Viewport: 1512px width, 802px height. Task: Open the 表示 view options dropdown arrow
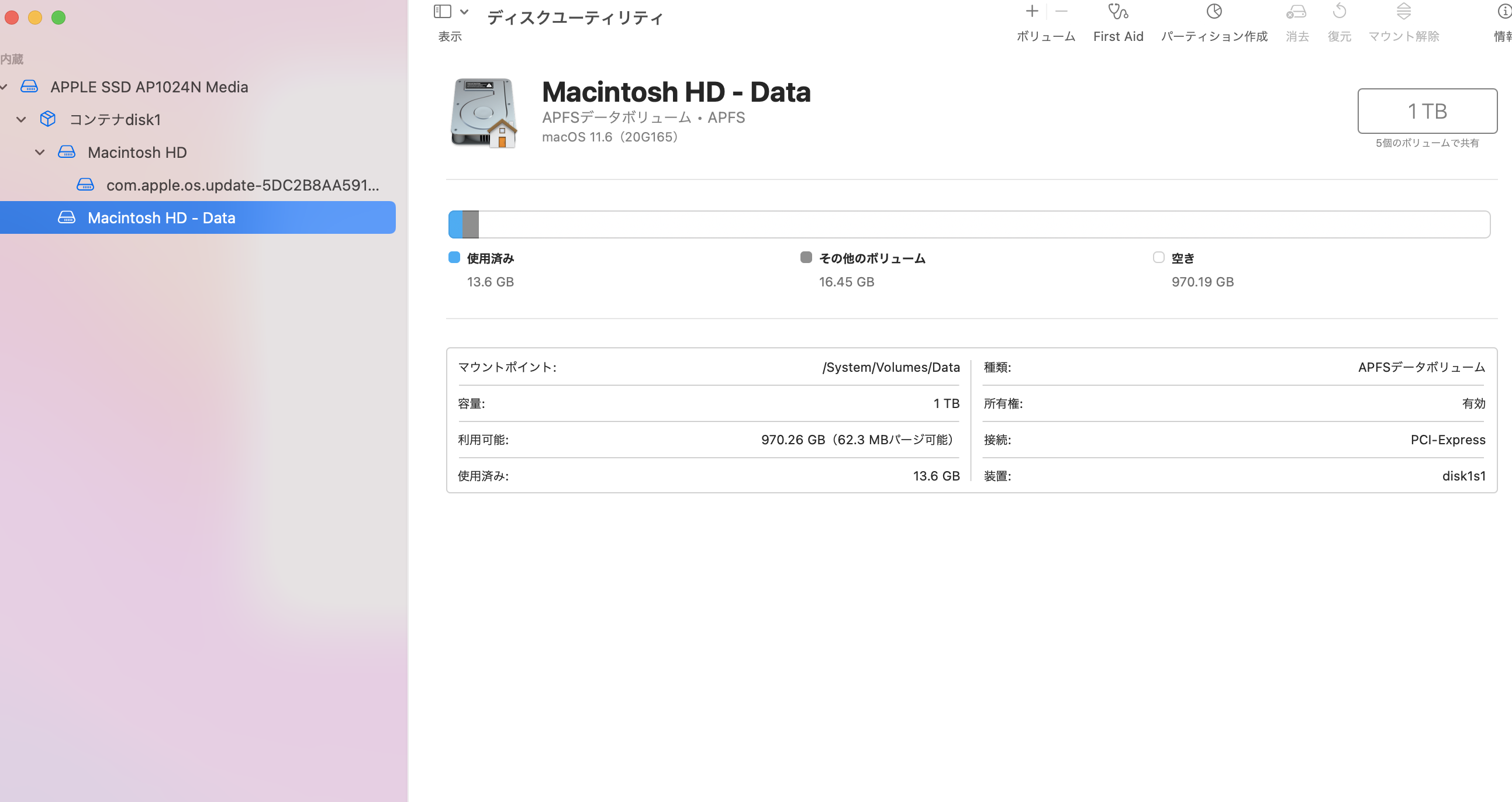coord(464,12)
